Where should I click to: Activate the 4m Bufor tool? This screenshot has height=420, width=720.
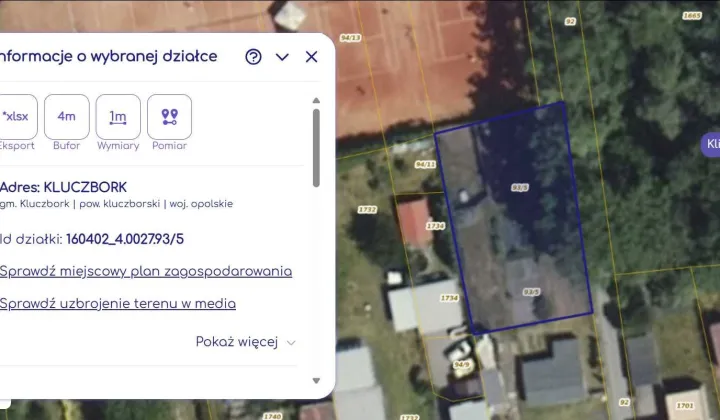pyautogui.click(x=67, y=117)
